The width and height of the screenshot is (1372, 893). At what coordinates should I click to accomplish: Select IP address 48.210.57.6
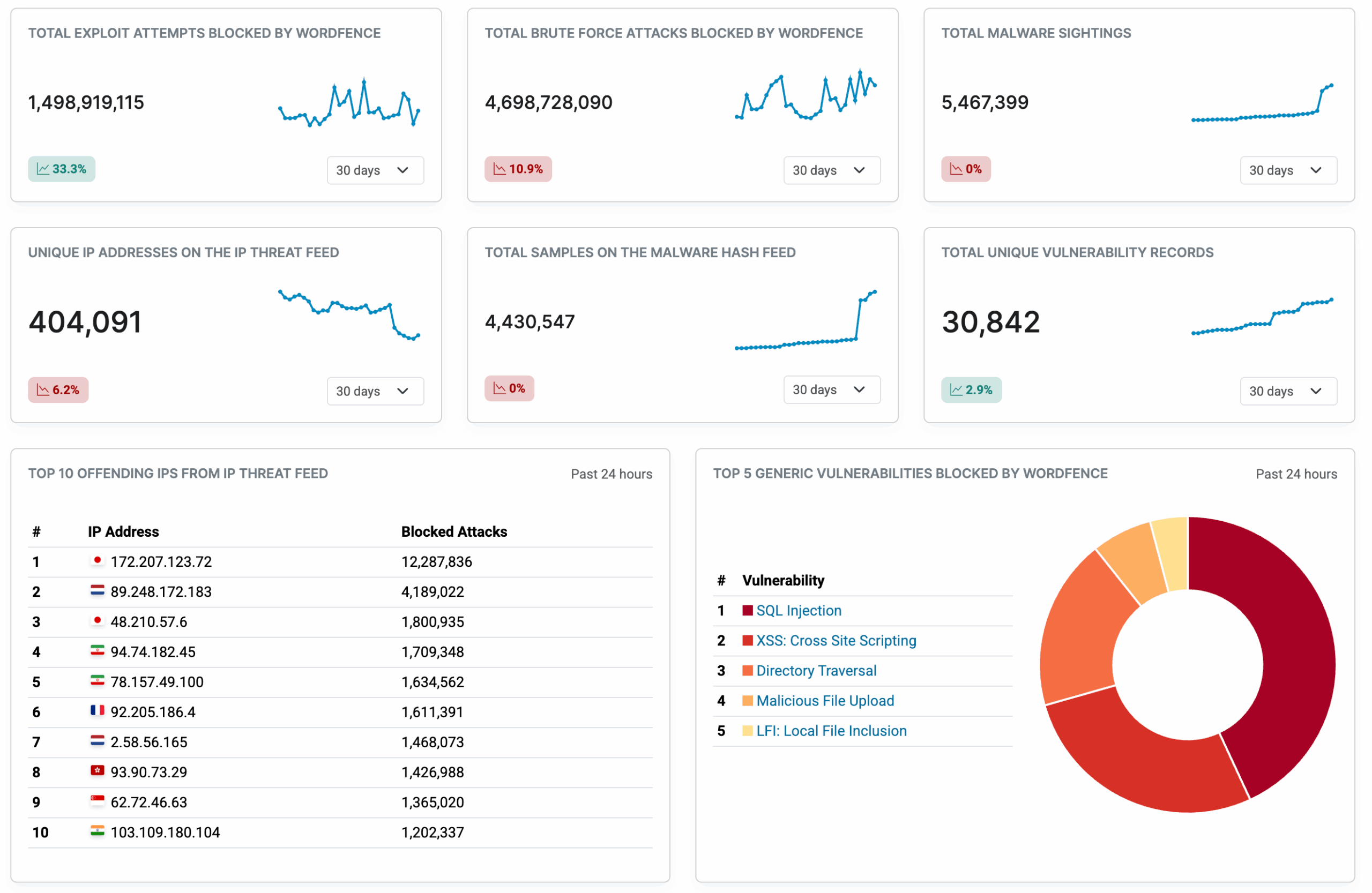[149, 621]
